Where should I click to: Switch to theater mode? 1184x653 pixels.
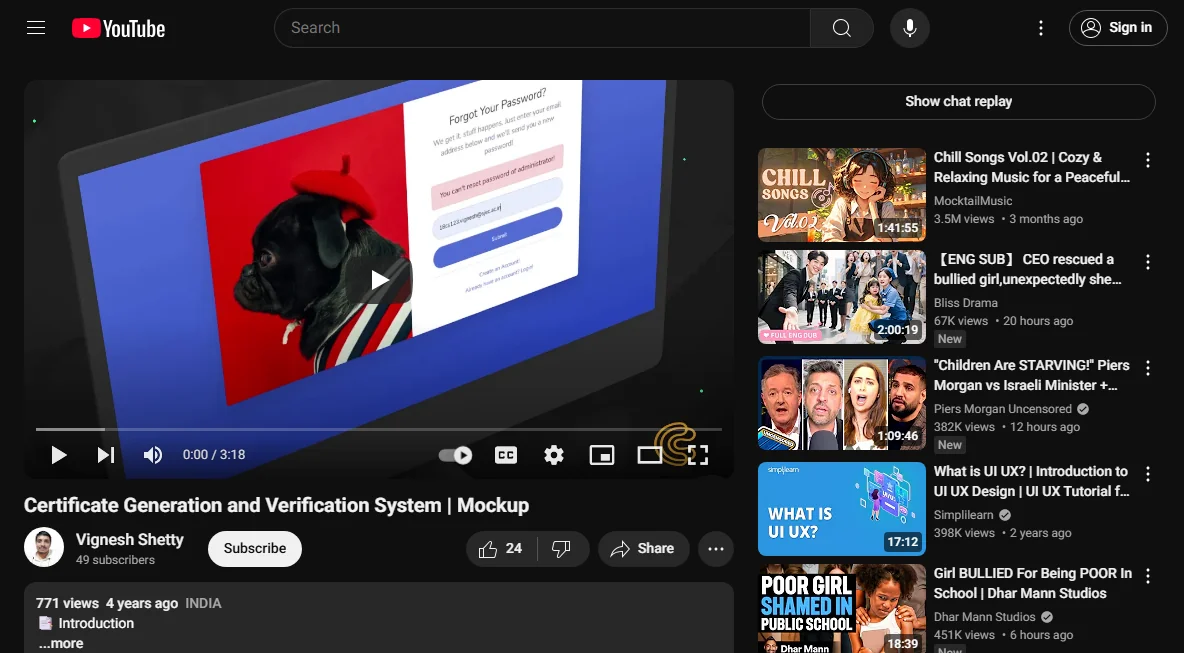click(x=649, y=454)
